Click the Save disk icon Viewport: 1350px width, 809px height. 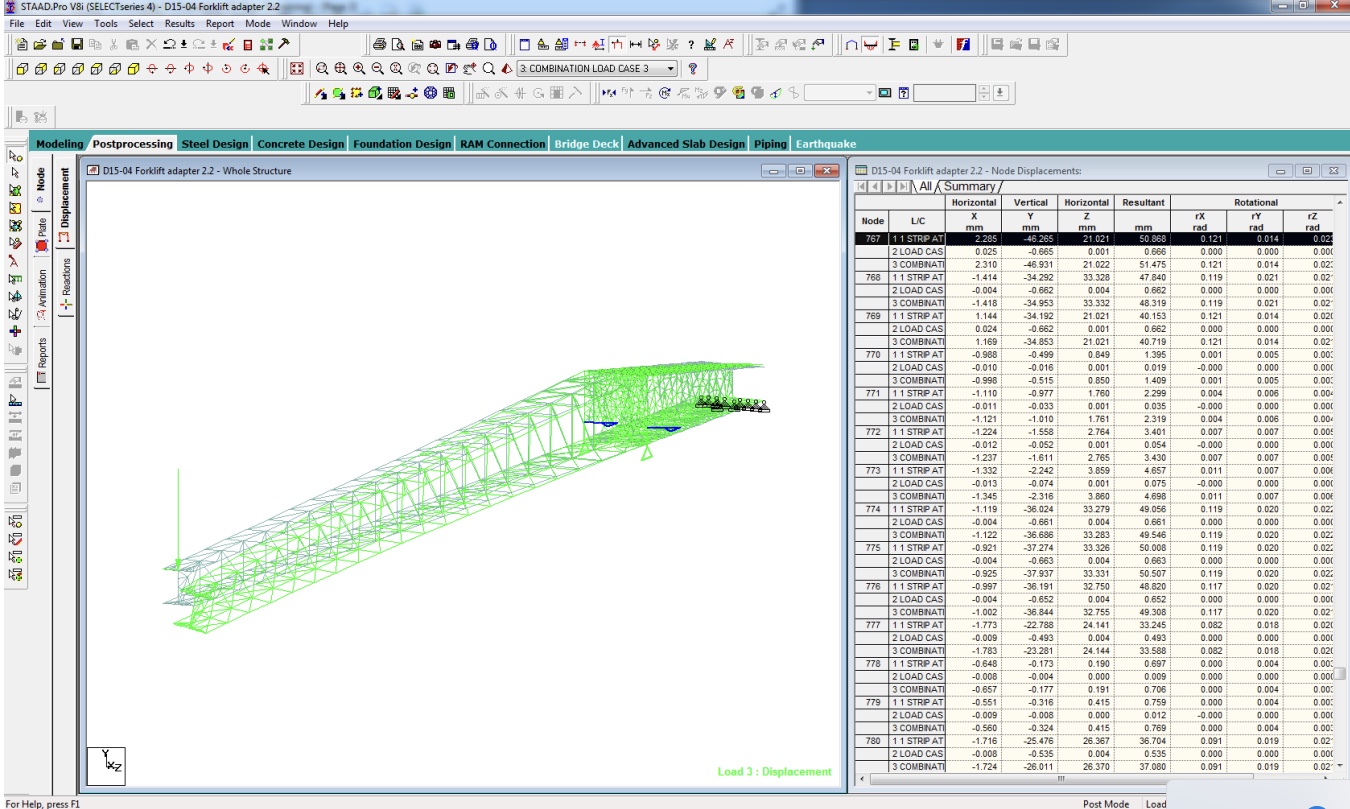pos(77,44)
